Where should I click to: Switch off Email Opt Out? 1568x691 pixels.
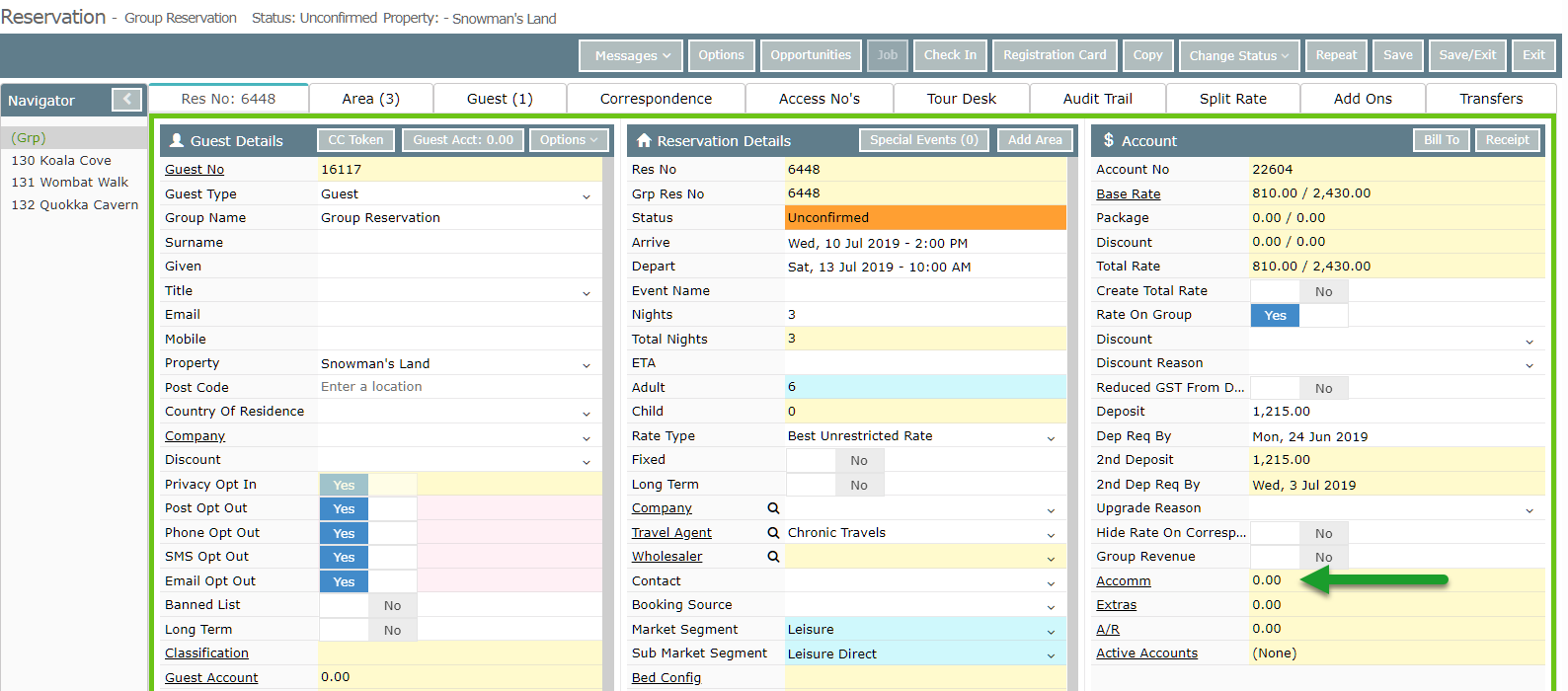368,581
